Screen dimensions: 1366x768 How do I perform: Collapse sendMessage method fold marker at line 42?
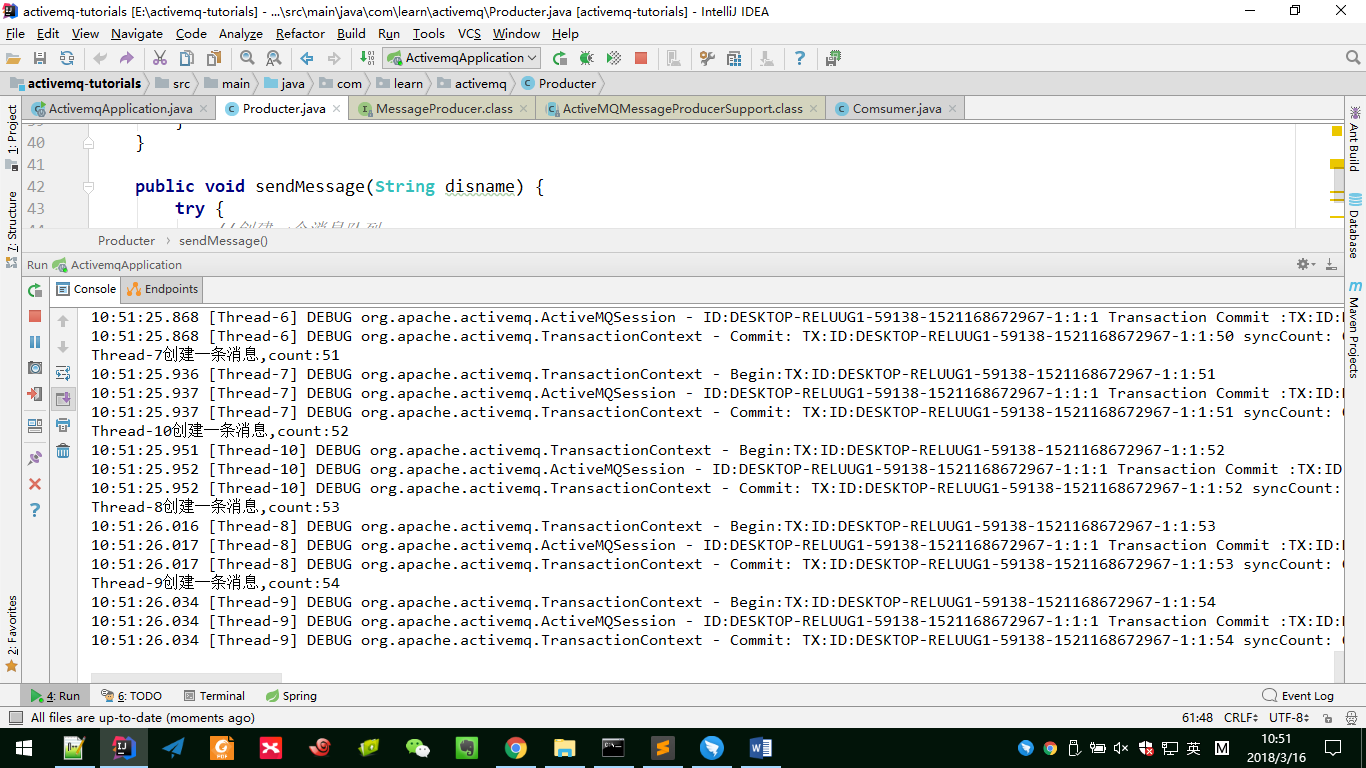tap(89, 187)
